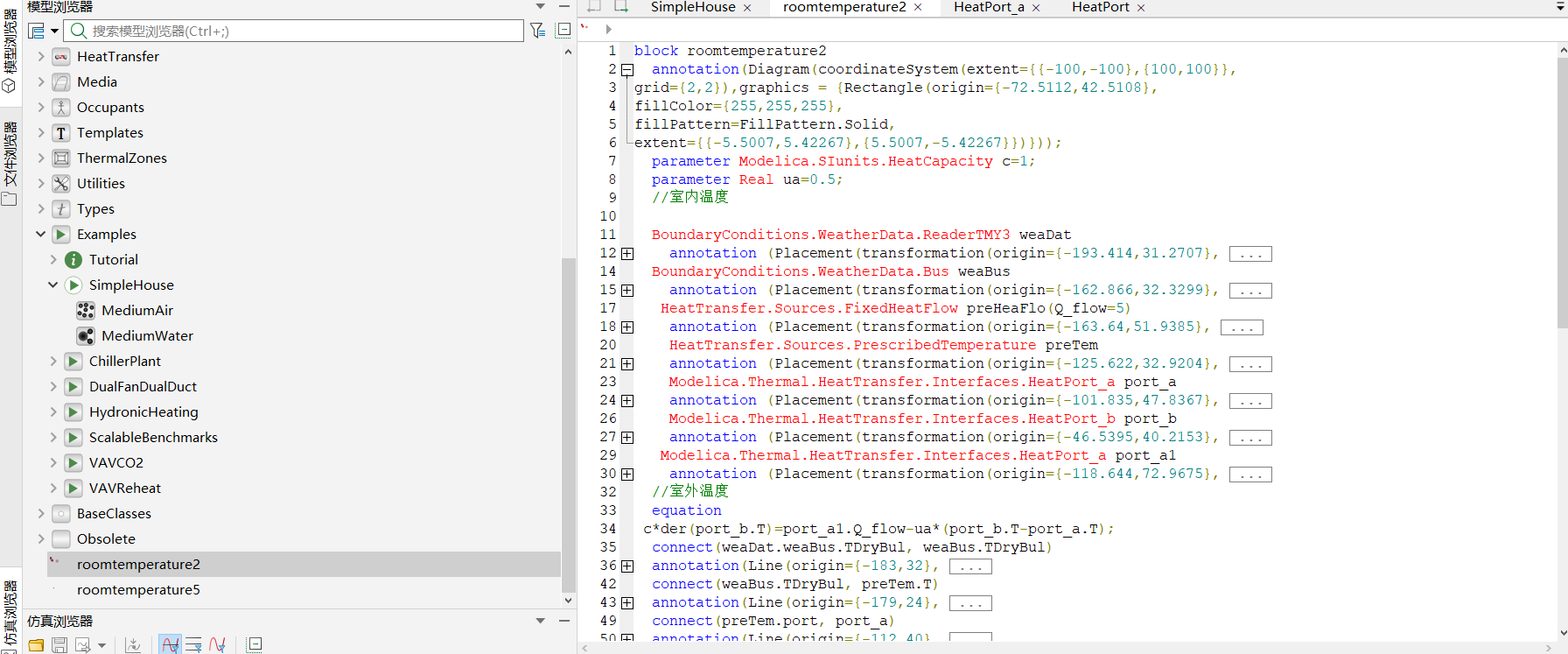Click the HeatTransfer package icon
Screen dimensions: 1568x654
[x=61, y=57]
